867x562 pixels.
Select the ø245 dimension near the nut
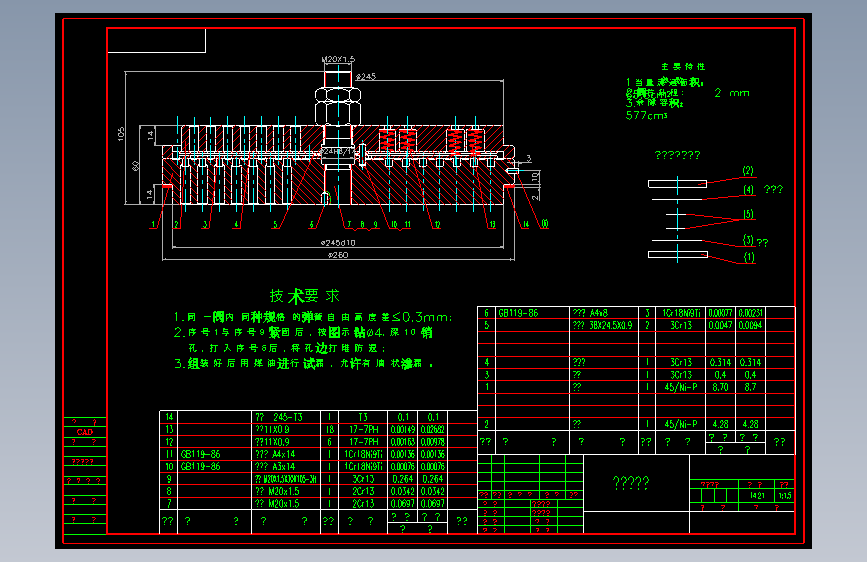tap(365, 76)
